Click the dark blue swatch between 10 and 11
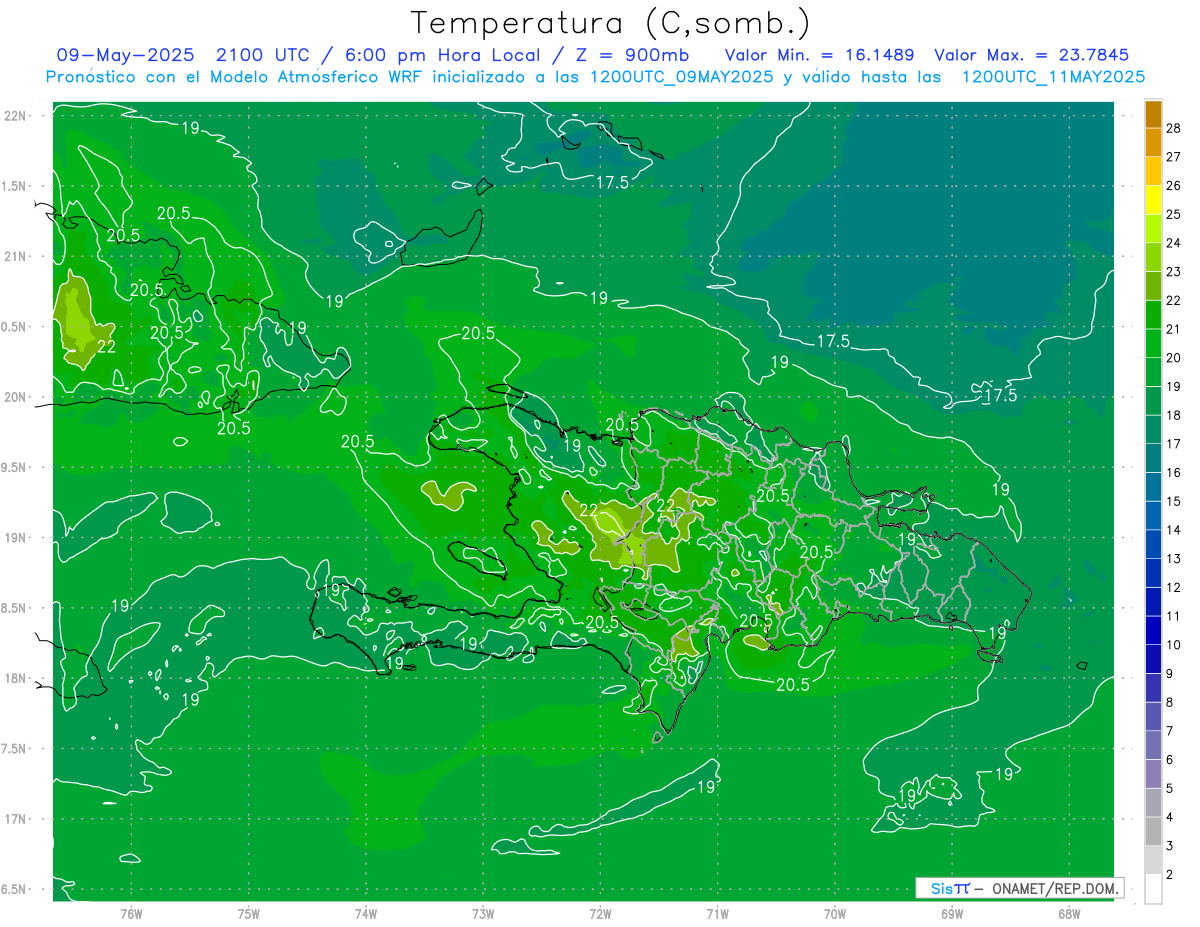Screen dimensions: 1200x927 tap(1153, 630)
